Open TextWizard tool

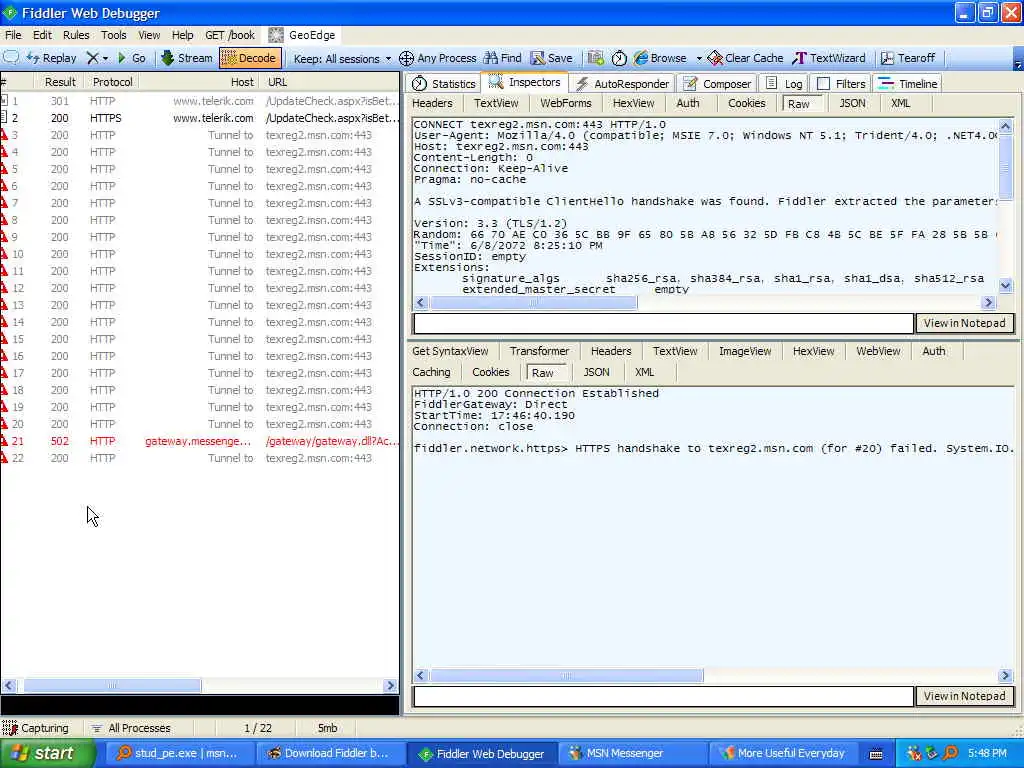(x=828, y=58)
